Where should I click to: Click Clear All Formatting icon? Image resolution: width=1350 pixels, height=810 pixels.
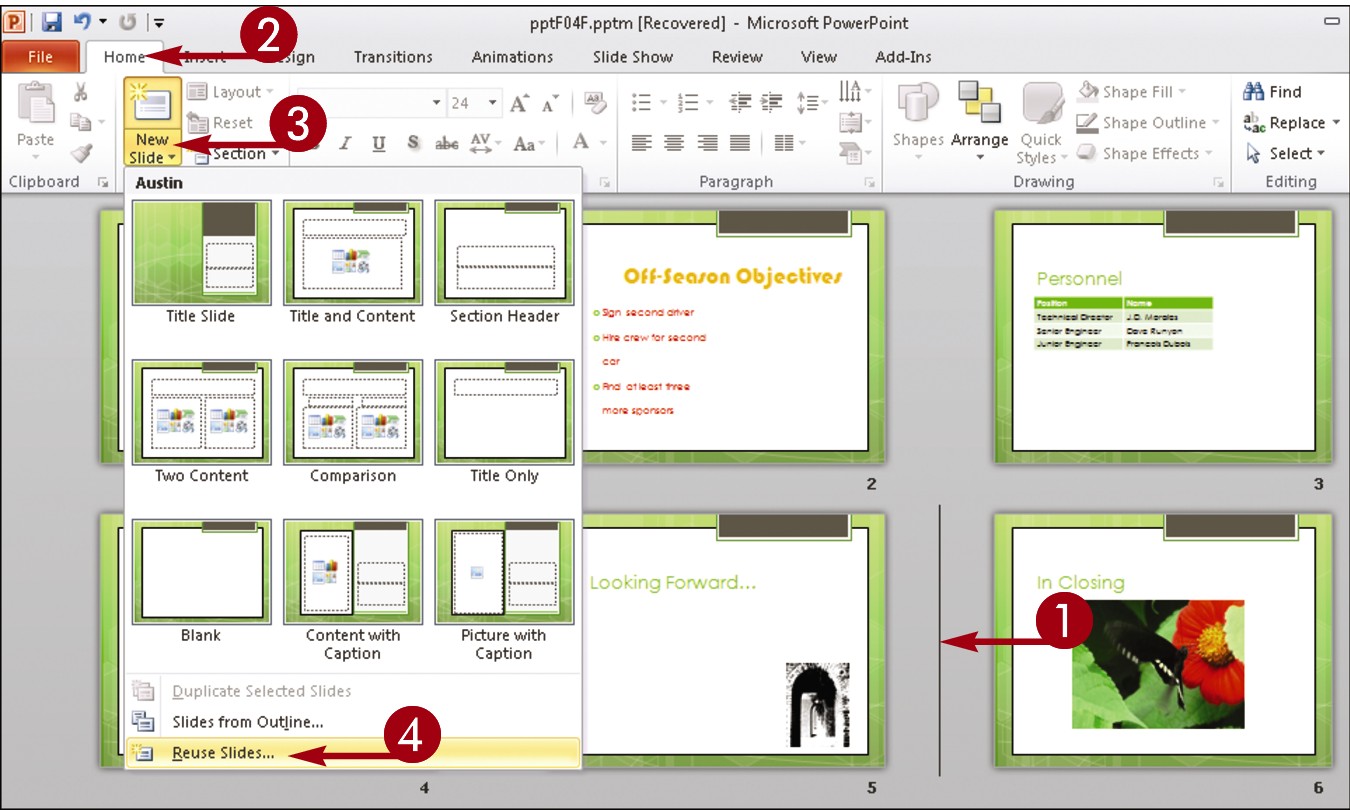pyautogui.click(x=595, y=103)
